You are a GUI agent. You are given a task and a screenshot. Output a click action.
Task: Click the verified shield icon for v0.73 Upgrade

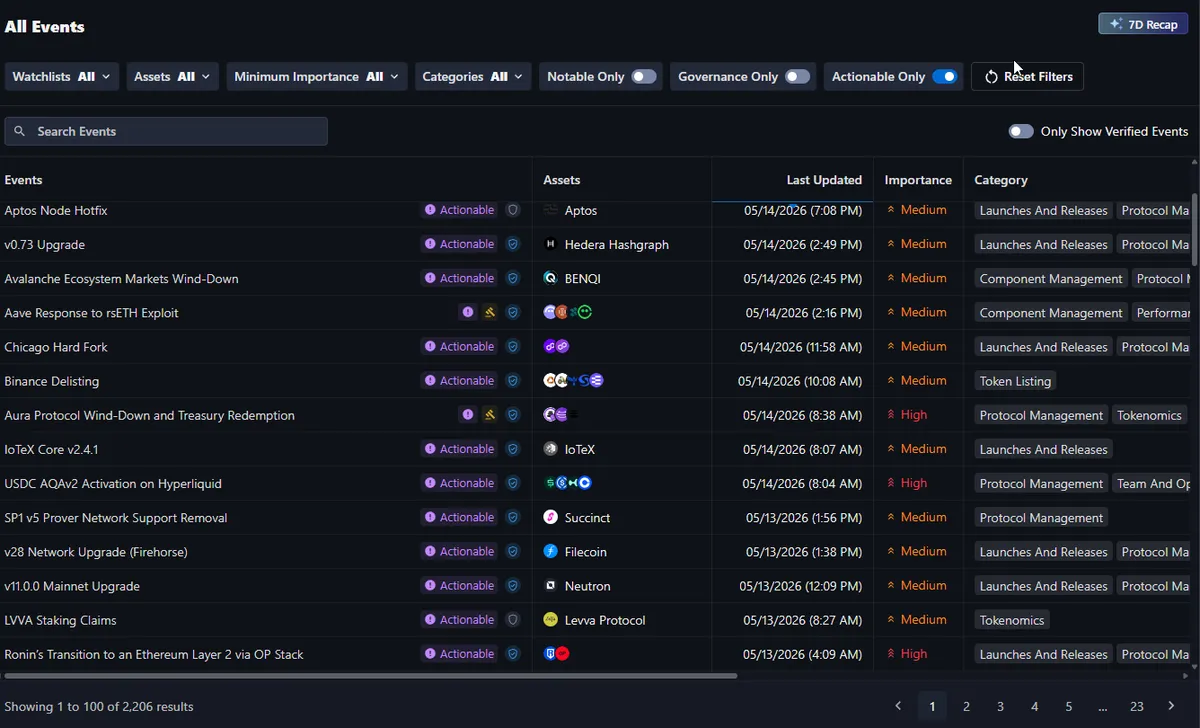[x=513, y=244]
